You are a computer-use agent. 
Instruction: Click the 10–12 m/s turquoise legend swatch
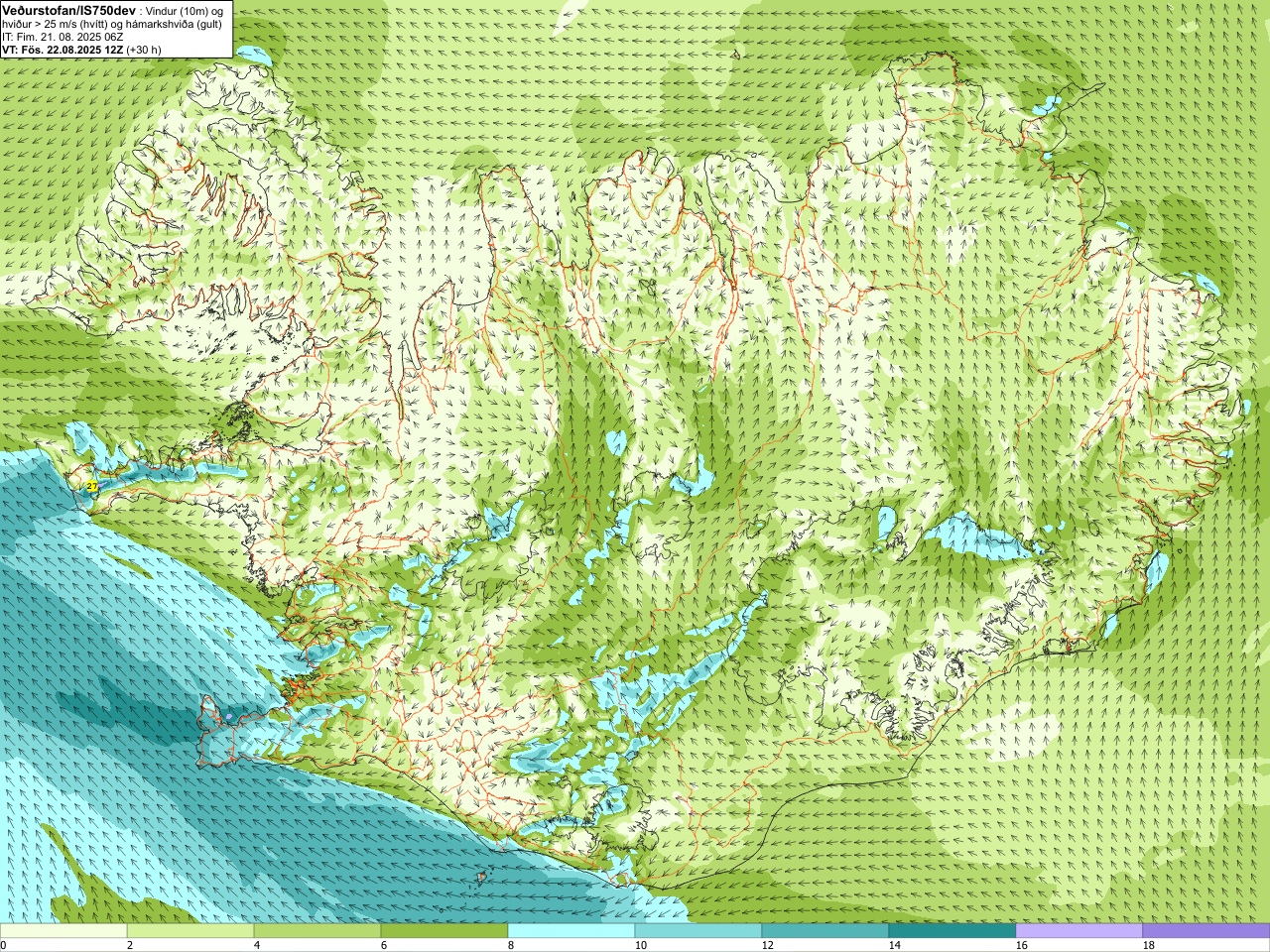[698, 931]
